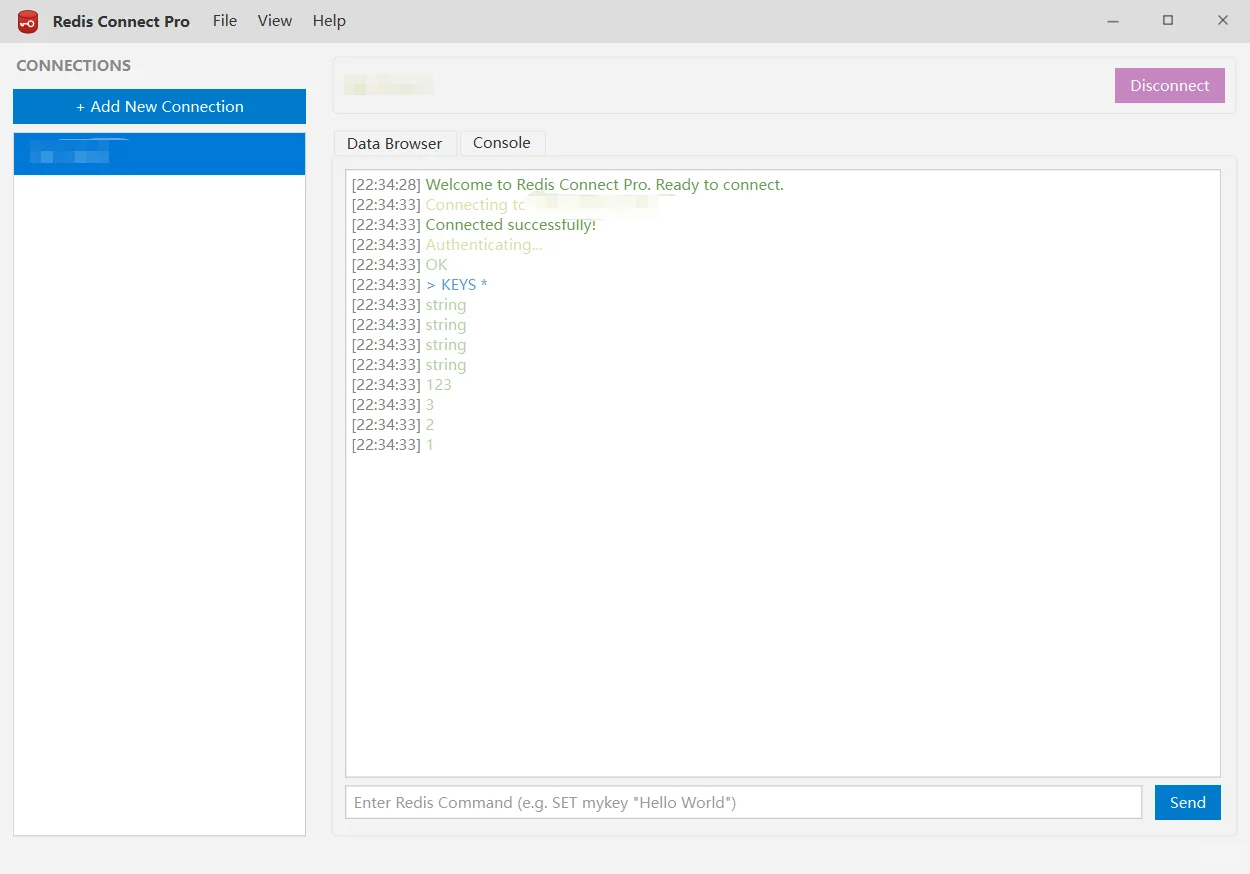Click the Add New Connection button
Image resolution: width=1250 pixels, height=874 pixels.
[x=160, y=107]
